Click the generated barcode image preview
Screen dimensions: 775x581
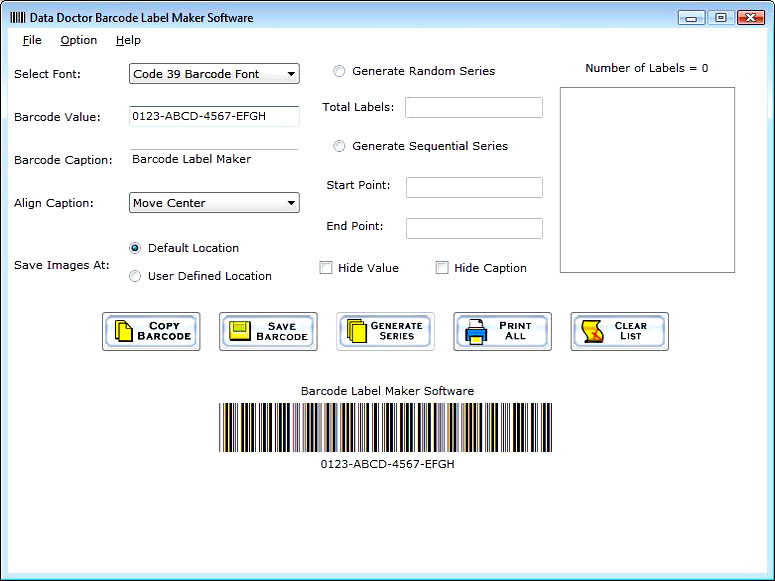386,427
